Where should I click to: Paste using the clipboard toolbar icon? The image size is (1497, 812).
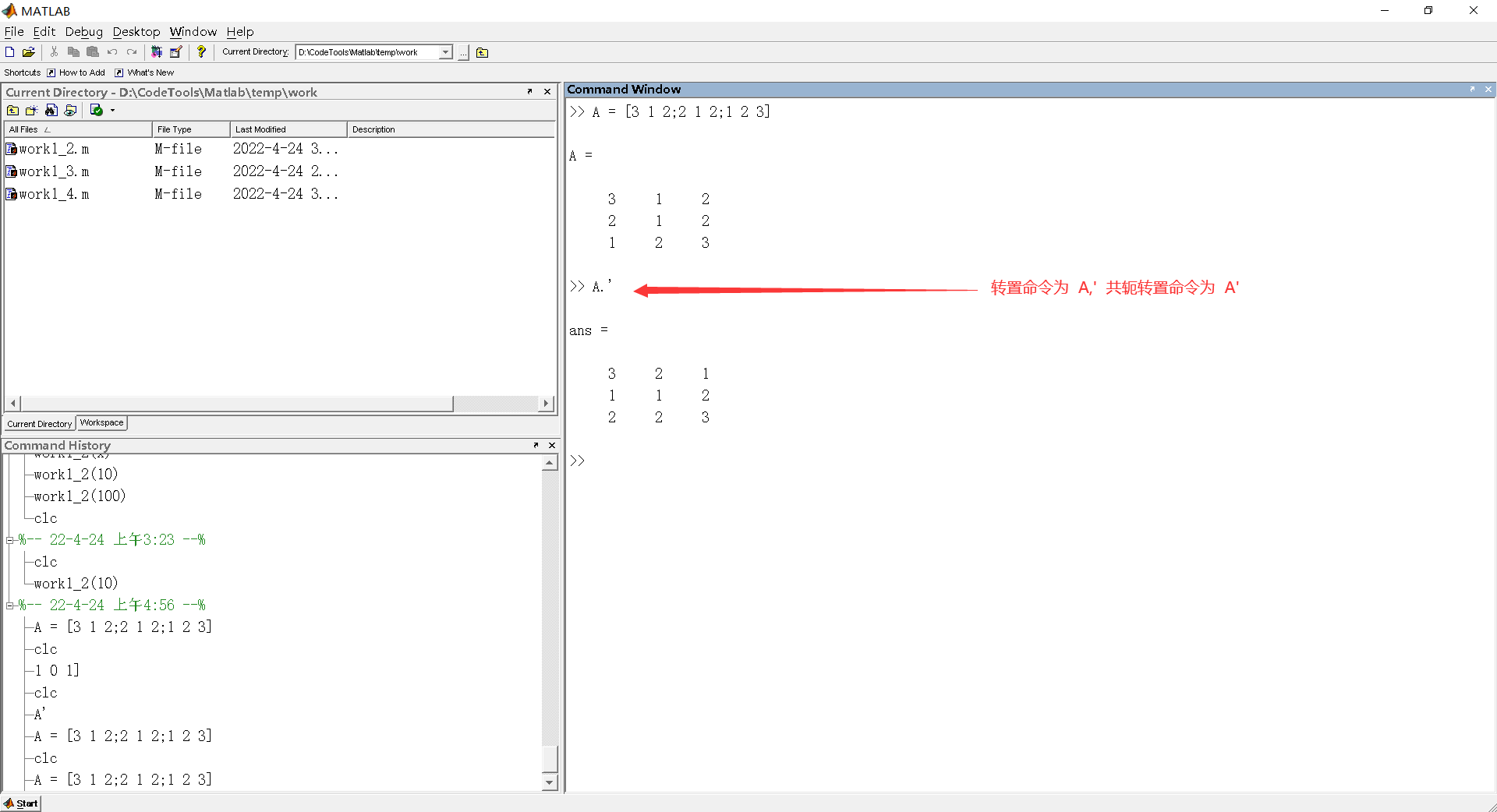[93, 52]
